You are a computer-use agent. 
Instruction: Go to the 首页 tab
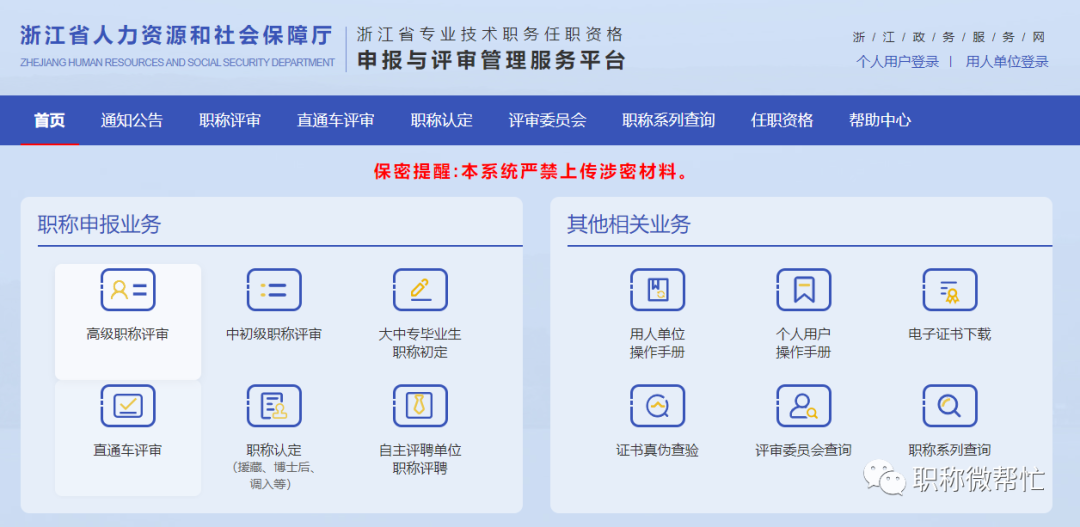point(50,120)
